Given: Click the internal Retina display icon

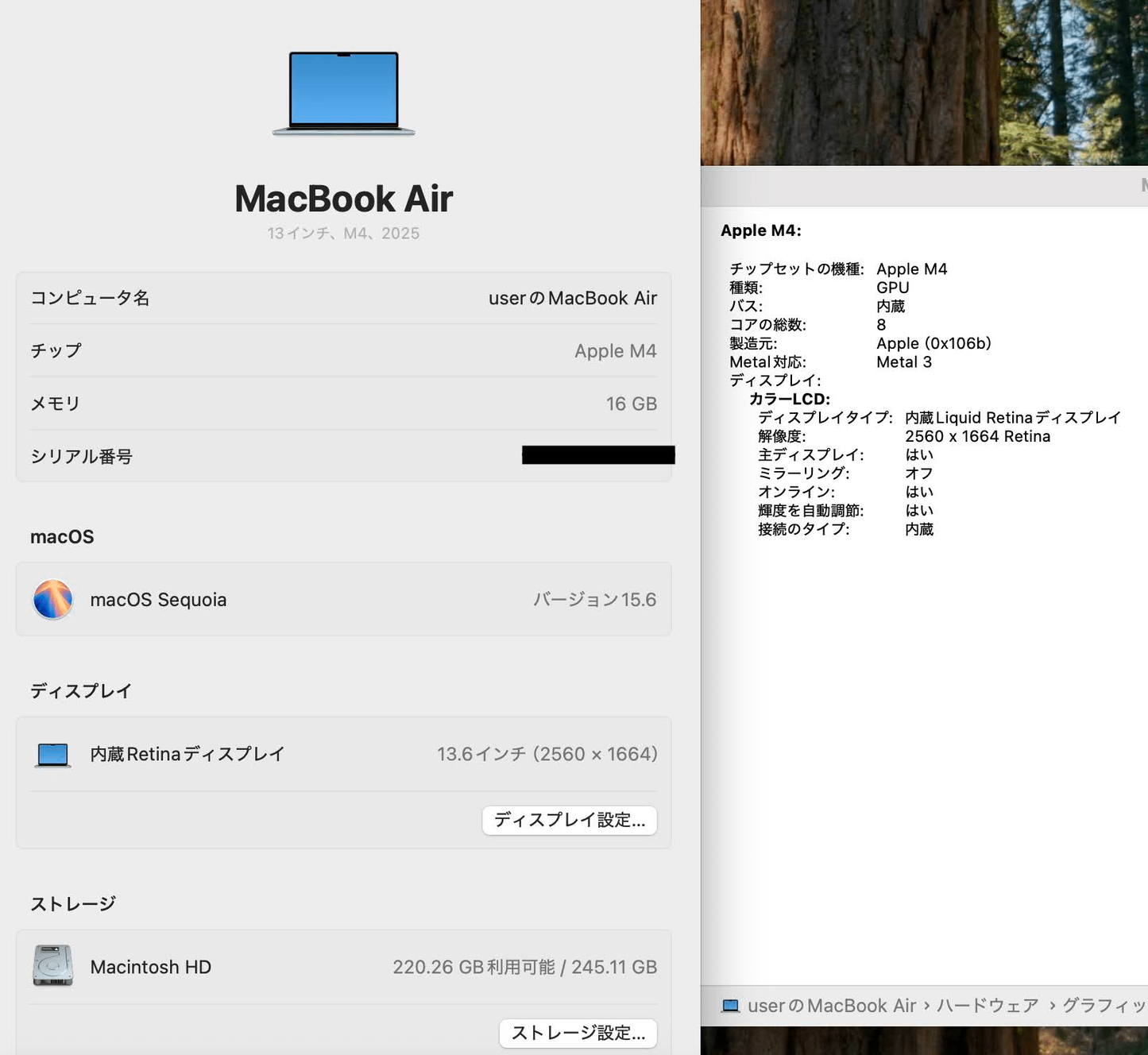Looking at the screenshot, I should (x=52, y=753).
